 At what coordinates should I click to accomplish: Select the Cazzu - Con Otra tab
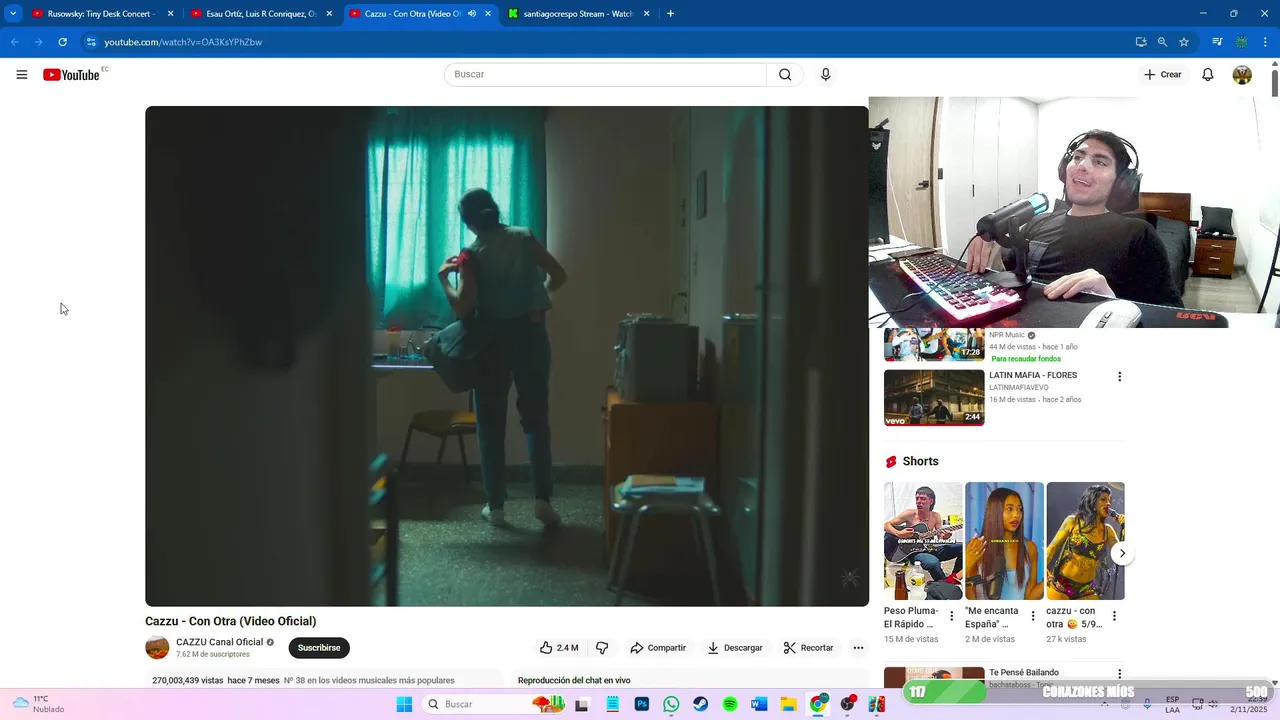point(420,14)
